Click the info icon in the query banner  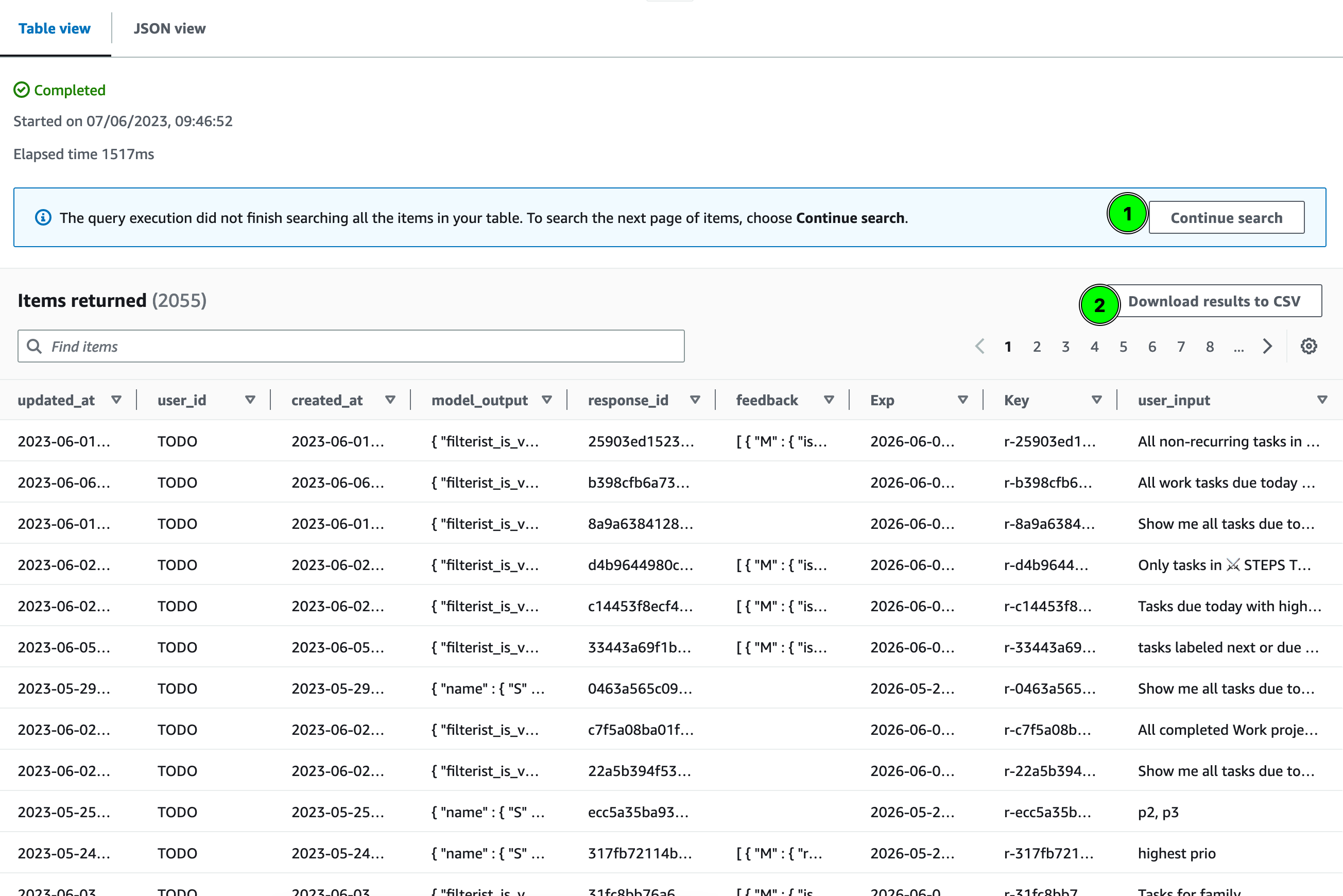click(x=43, y=217)
